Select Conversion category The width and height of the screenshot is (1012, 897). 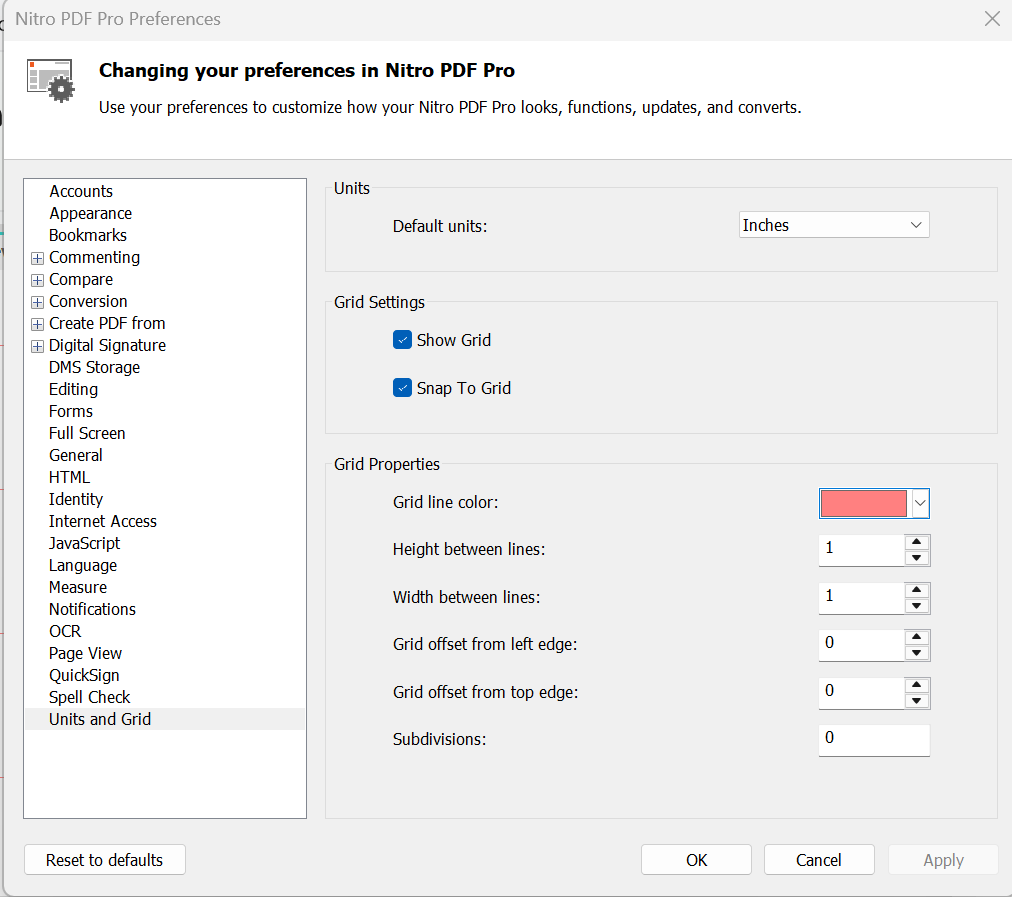pyautogui.click(x=88, y=301)
